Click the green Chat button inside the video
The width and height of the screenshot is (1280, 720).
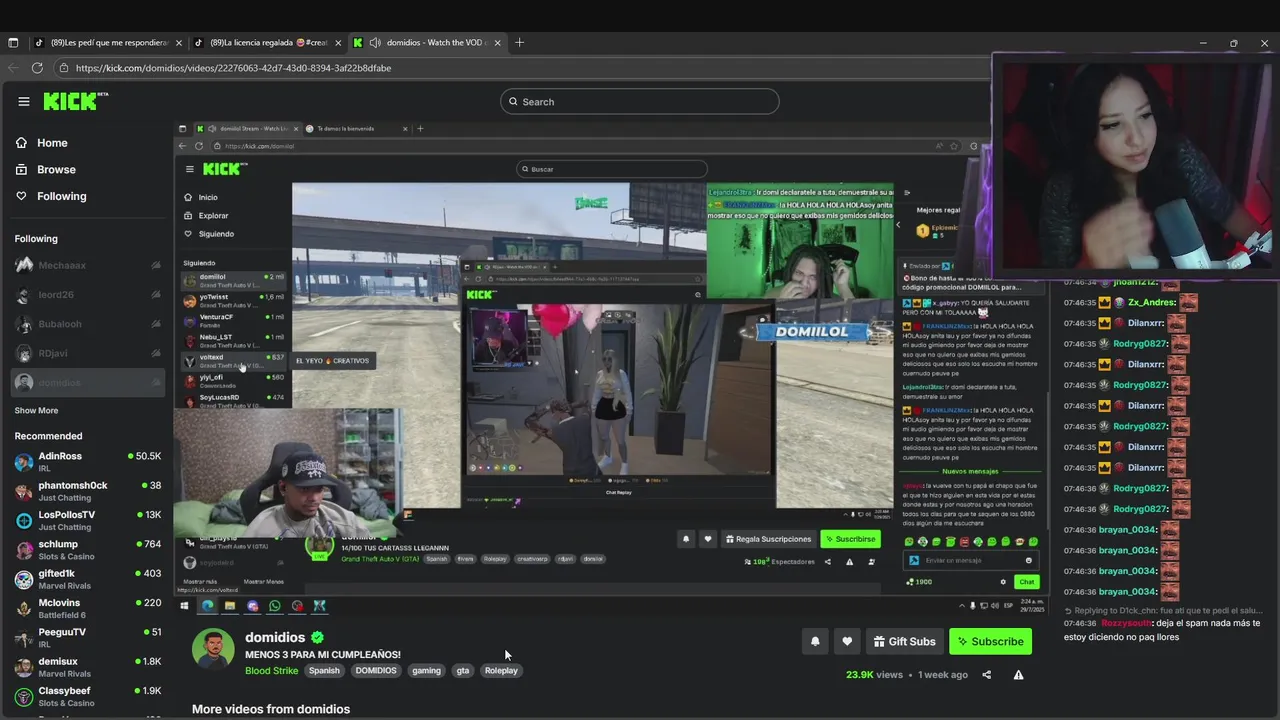[1026, 582]
